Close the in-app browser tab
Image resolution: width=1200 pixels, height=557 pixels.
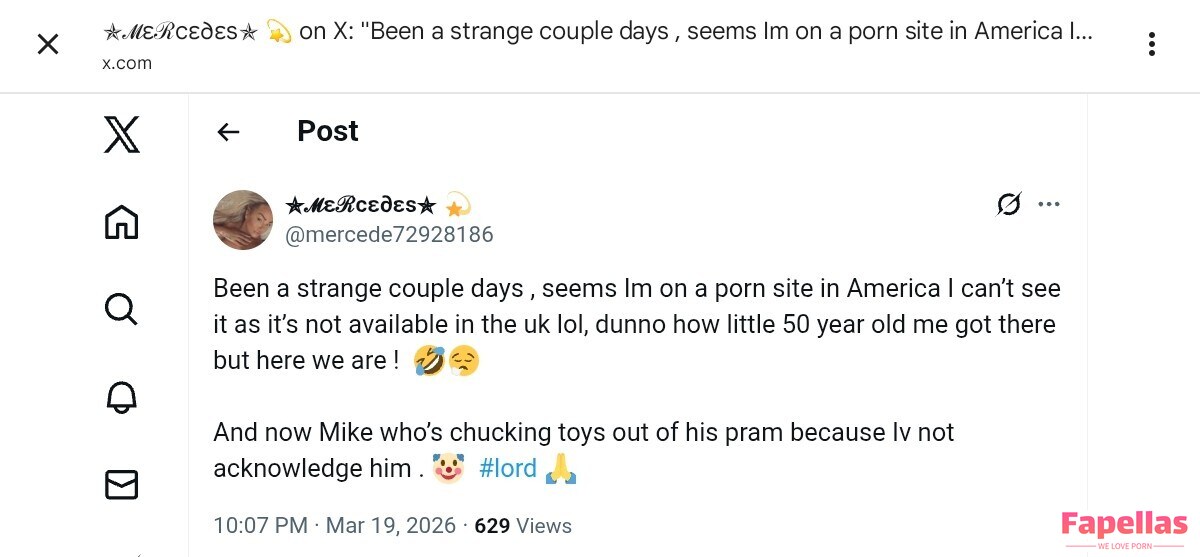click(48, 44)
